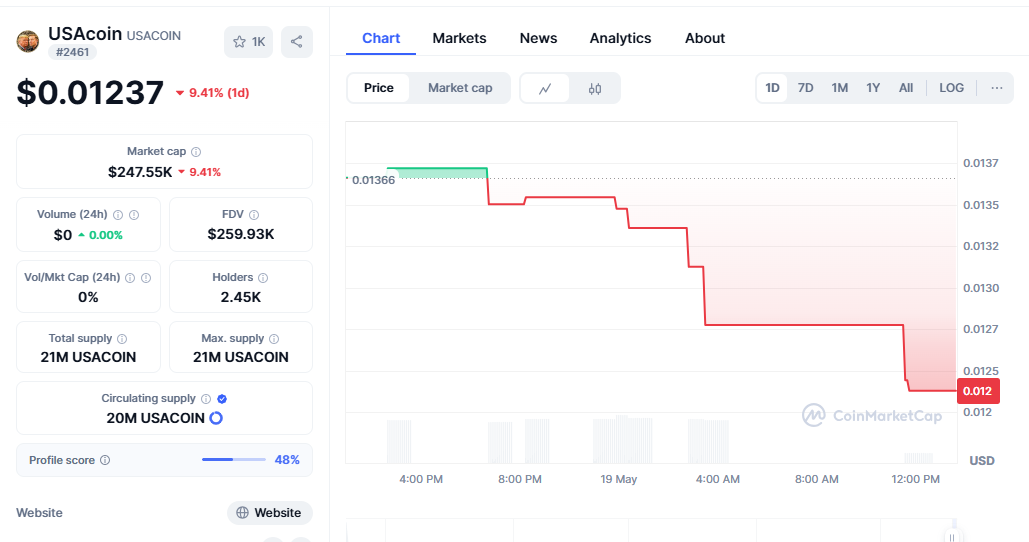This screenshot has height=542, width=1029.
Task: Select 1D time range
Action: (x=772, y=88)
